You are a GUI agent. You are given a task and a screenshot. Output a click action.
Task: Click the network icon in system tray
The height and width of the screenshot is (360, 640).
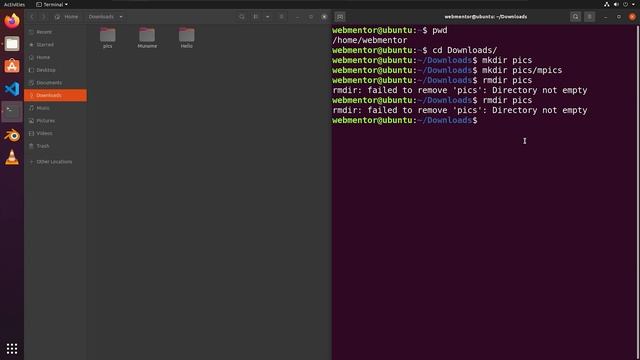click(607, 4)
